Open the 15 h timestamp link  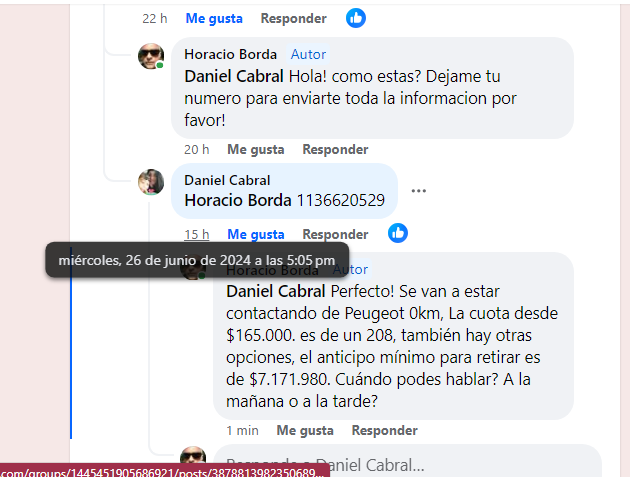[x=196, y=234]
